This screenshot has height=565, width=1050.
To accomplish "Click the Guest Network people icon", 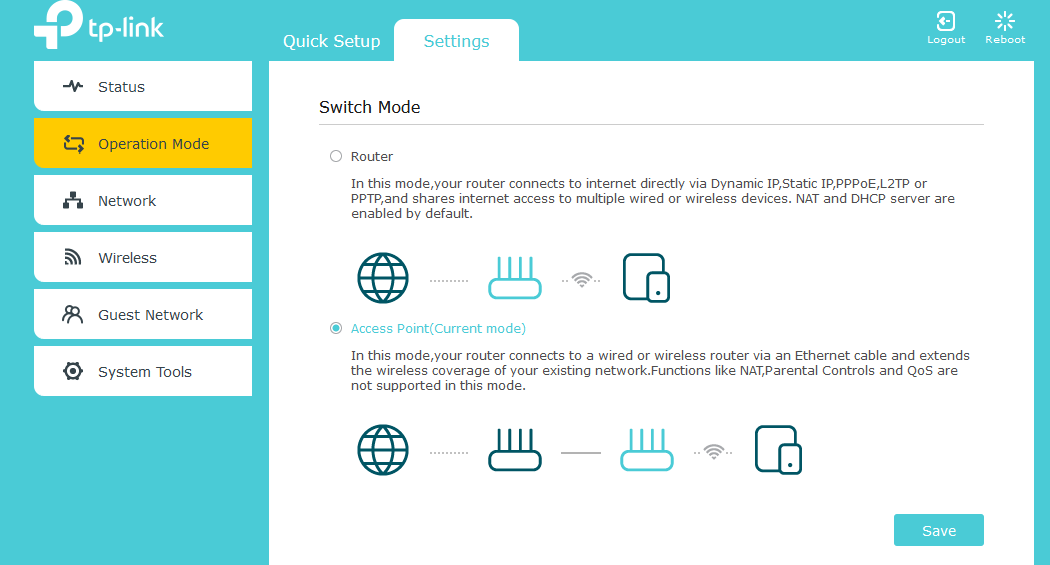I will [73, 315].
